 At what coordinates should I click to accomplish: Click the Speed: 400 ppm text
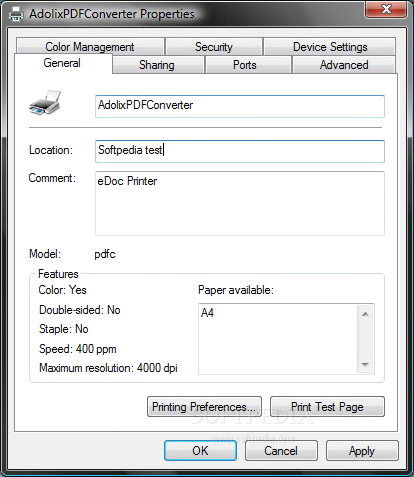pos(78,349)
